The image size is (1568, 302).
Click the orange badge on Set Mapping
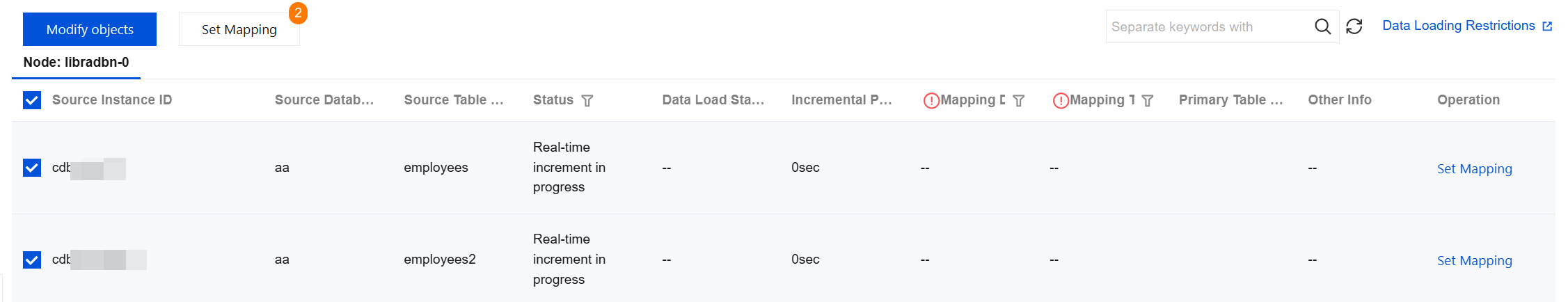298,13
